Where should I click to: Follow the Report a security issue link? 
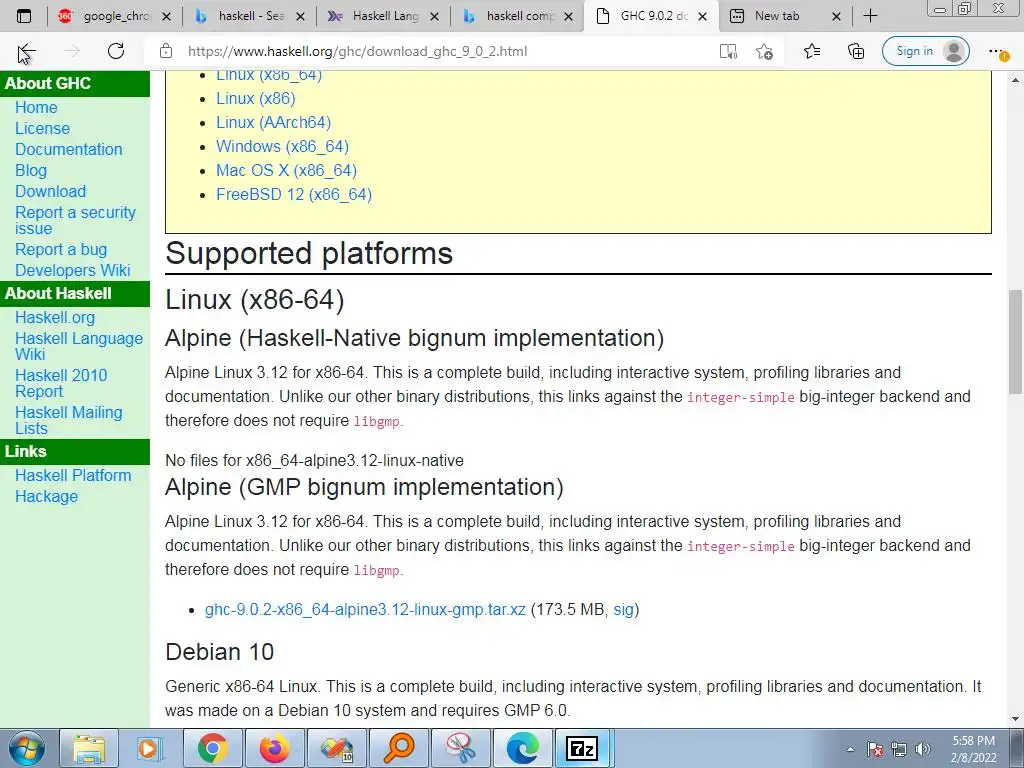75,220
